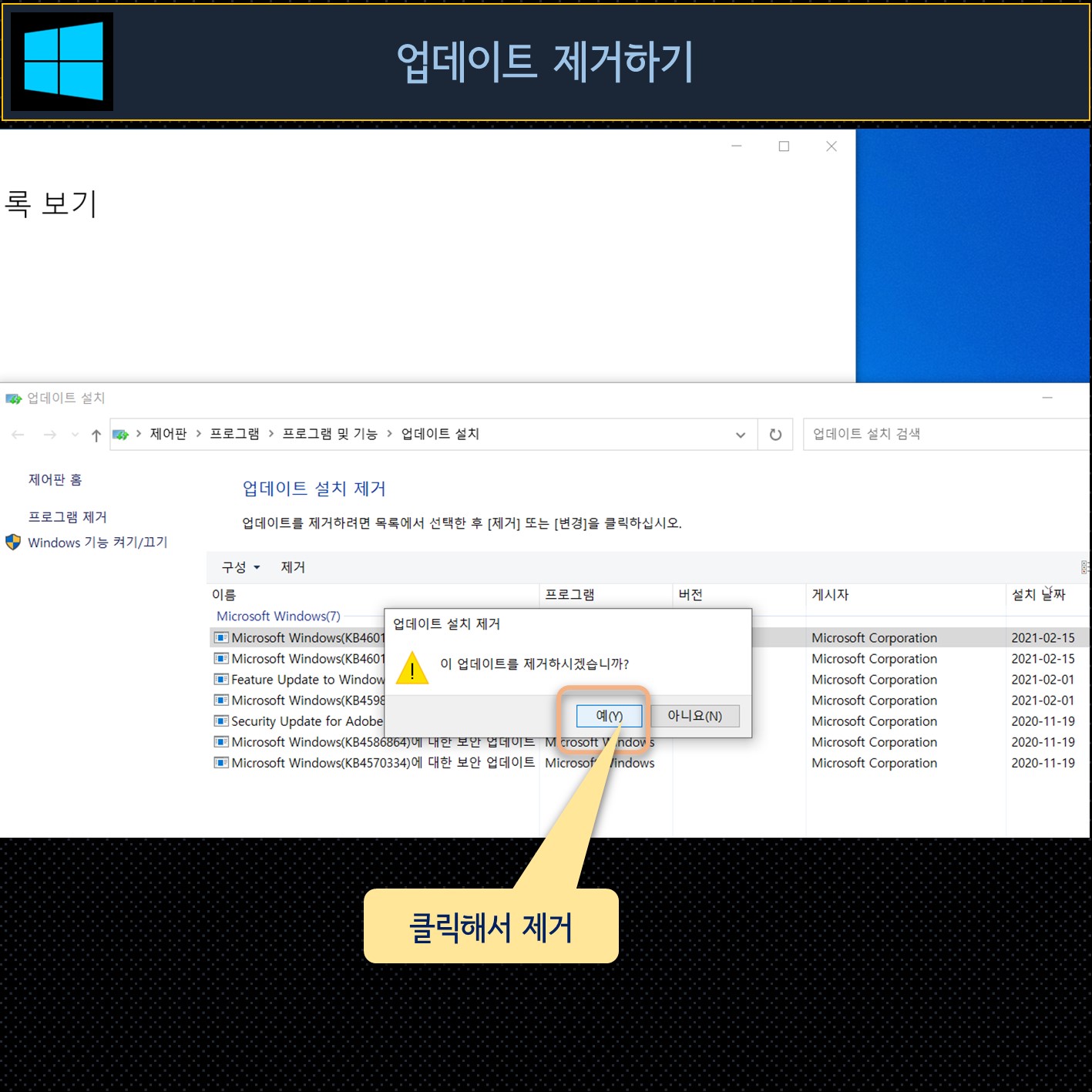Screen dimensions: 1092x1092
Task: Click the 업데이트 설치 window title icon
Action: coord(14,398)
